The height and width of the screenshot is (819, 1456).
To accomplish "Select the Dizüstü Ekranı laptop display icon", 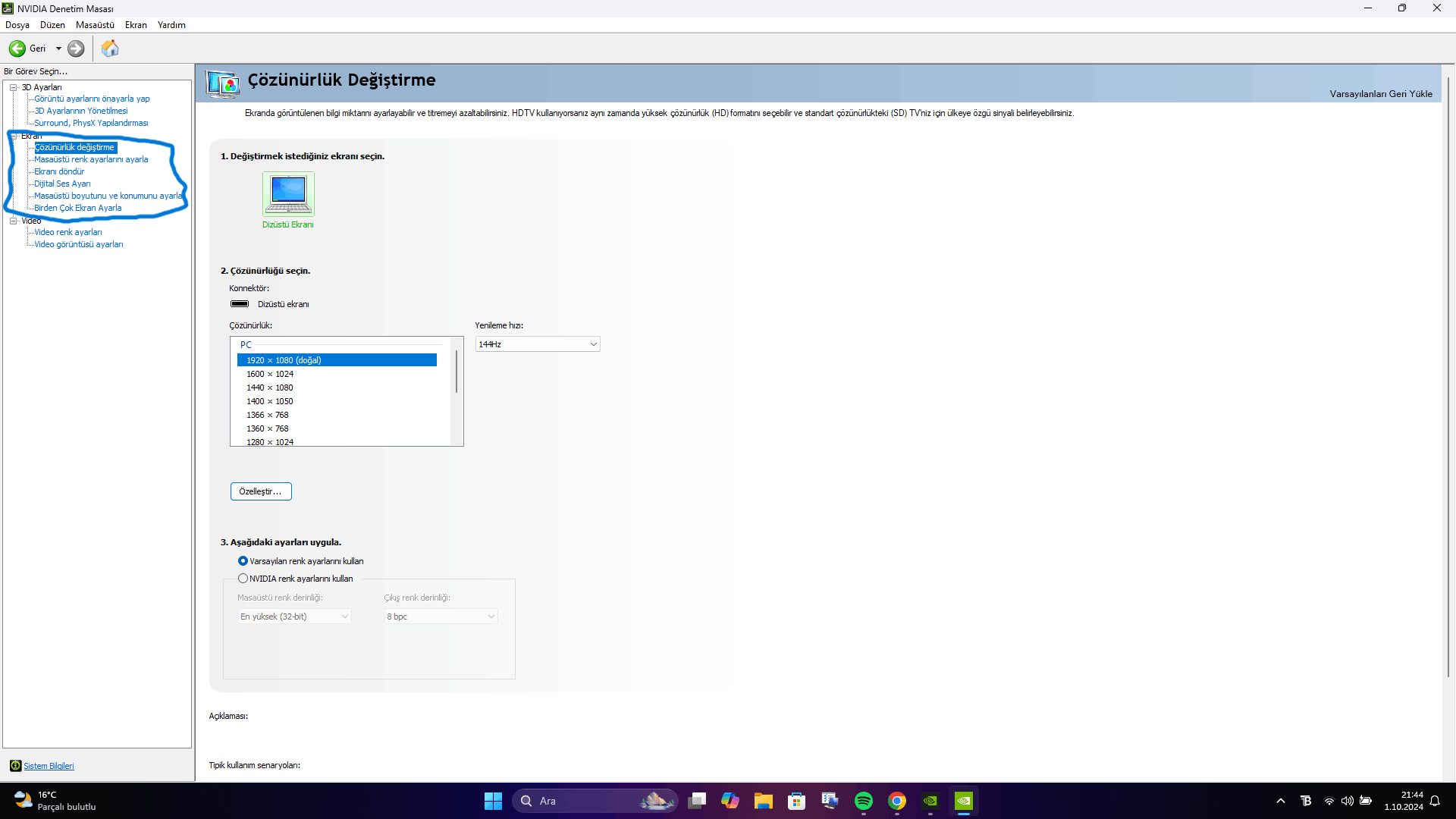I will coord(288,194).
